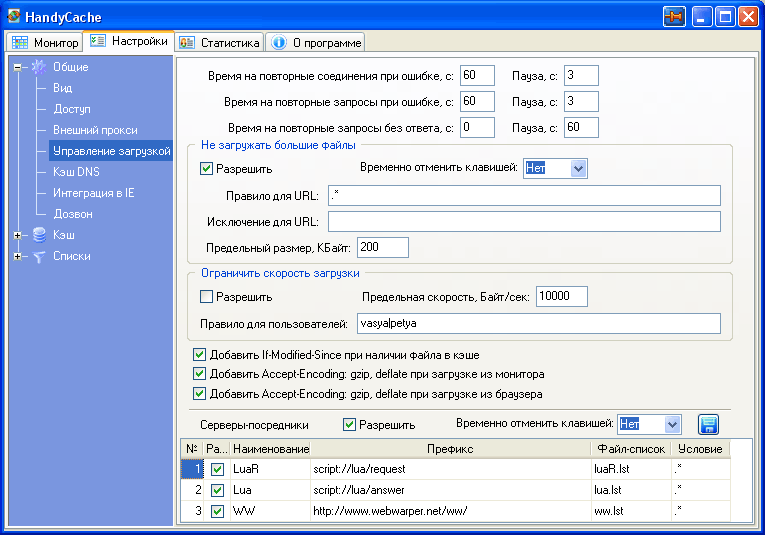Click pause field for request retries on error
Viewport: 765px width, 535px height.
(x=581, y=101)
